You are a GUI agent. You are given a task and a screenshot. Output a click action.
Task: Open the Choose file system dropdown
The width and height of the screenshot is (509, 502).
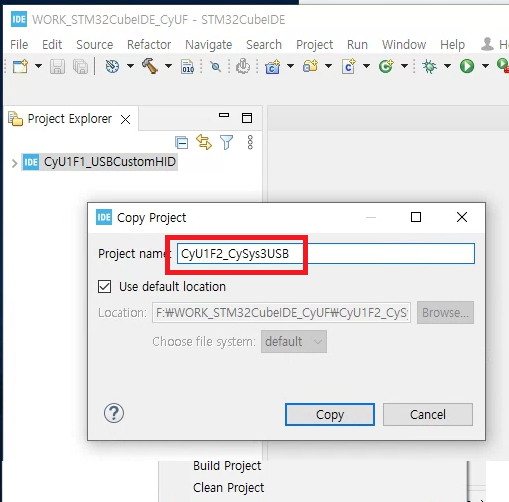(x=294, y=342)
